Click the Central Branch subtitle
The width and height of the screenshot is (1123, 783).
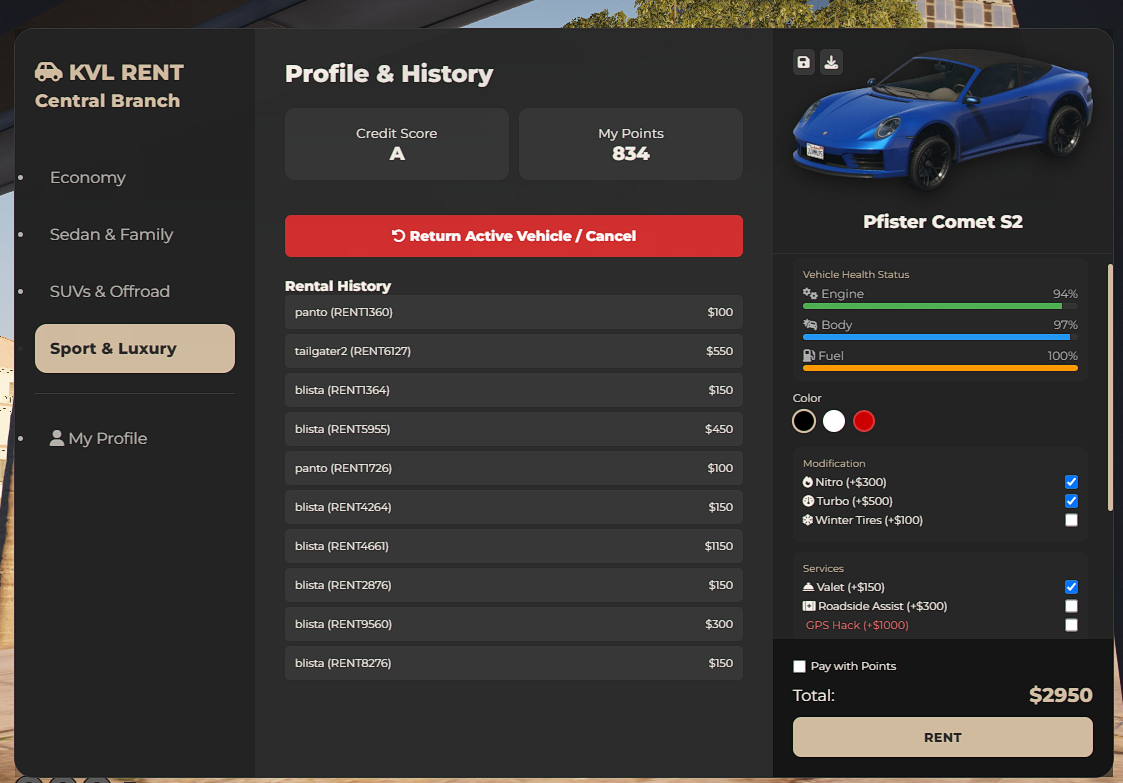(x=107, y=100)
